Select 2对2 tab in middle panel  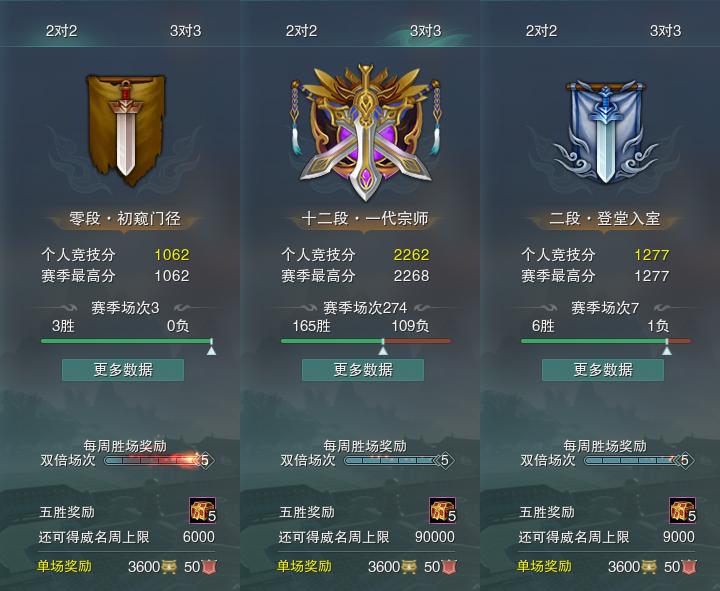point(301,31)
